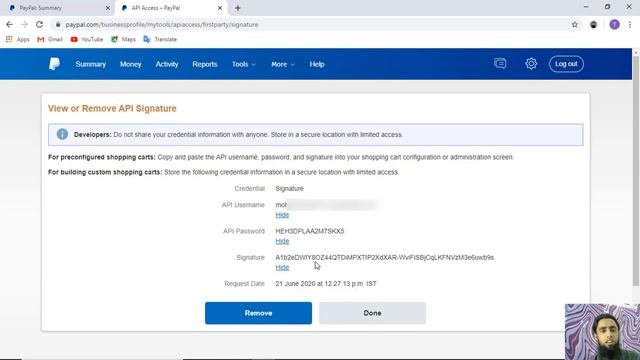The image size is (640, 360).
Task: Go to Summary in PayPal navigation
Action: coord(91,64)
